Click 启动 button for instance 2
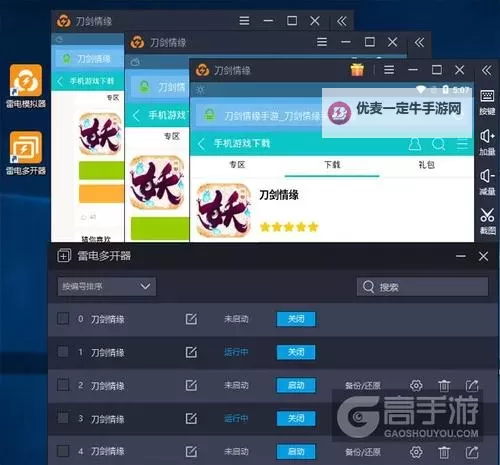 [x=296, y=385]
